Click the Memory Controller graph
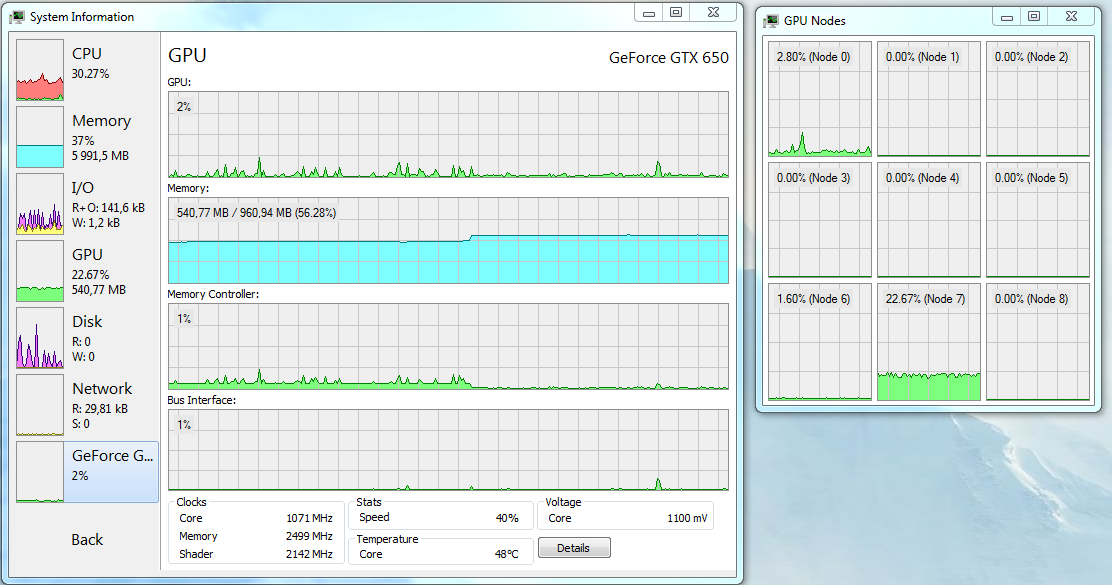The image size is (1112, 585). [448, 346]
